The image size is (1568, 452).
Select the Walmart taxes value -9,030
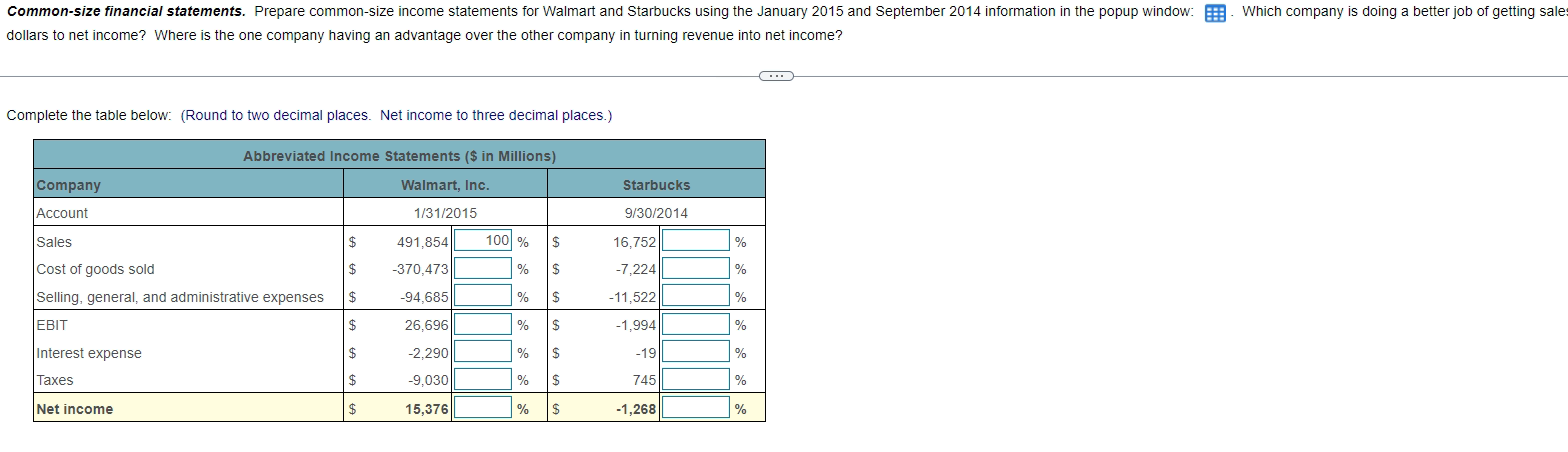(428, 380)
